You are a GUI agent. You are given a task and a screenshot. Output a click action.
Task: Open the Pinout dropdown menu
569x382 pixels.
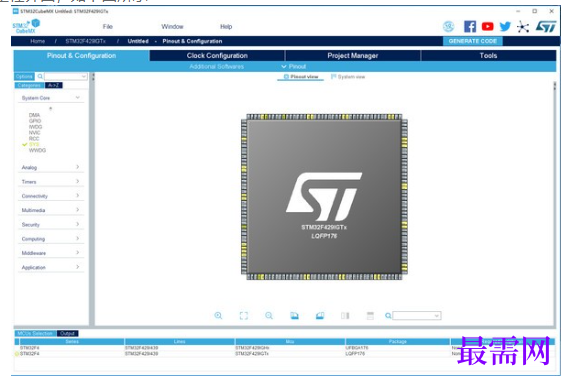(x=294, y=66)
